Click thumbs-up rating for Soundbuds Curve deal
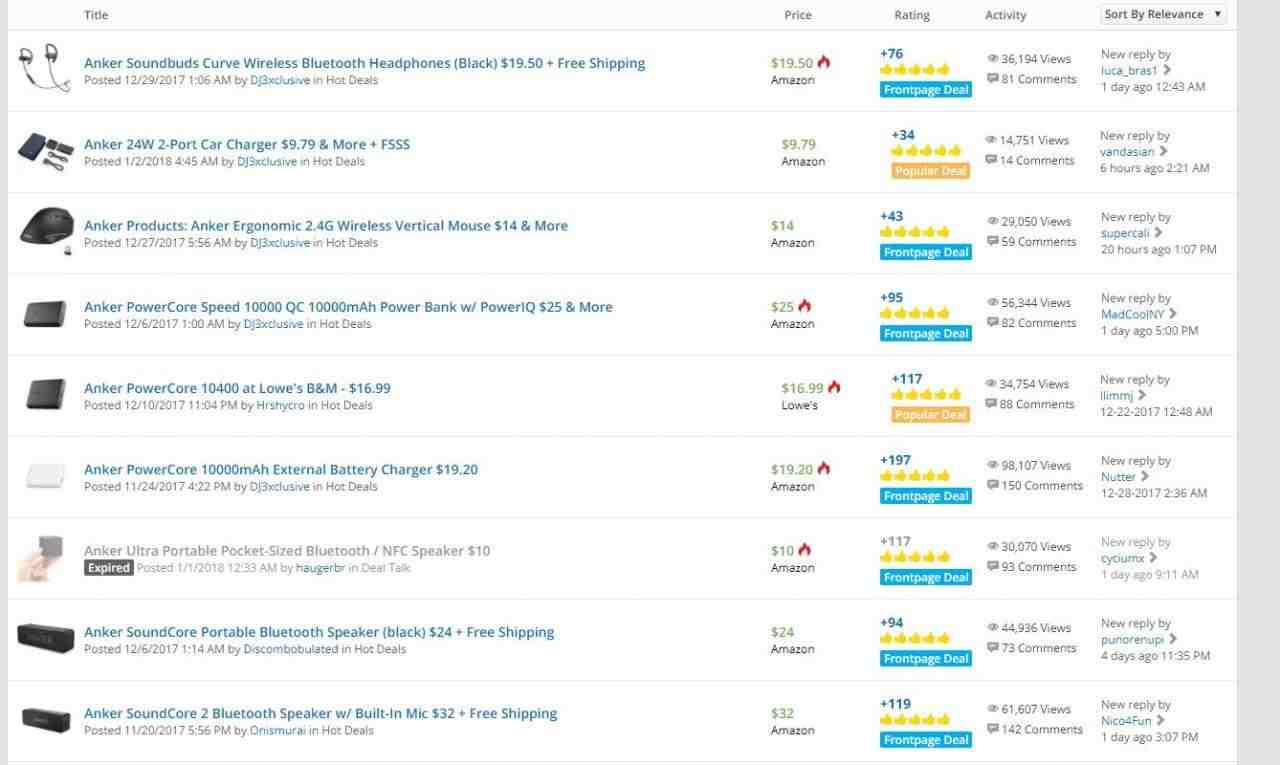 pyautogui.click(x=915, y=70)
